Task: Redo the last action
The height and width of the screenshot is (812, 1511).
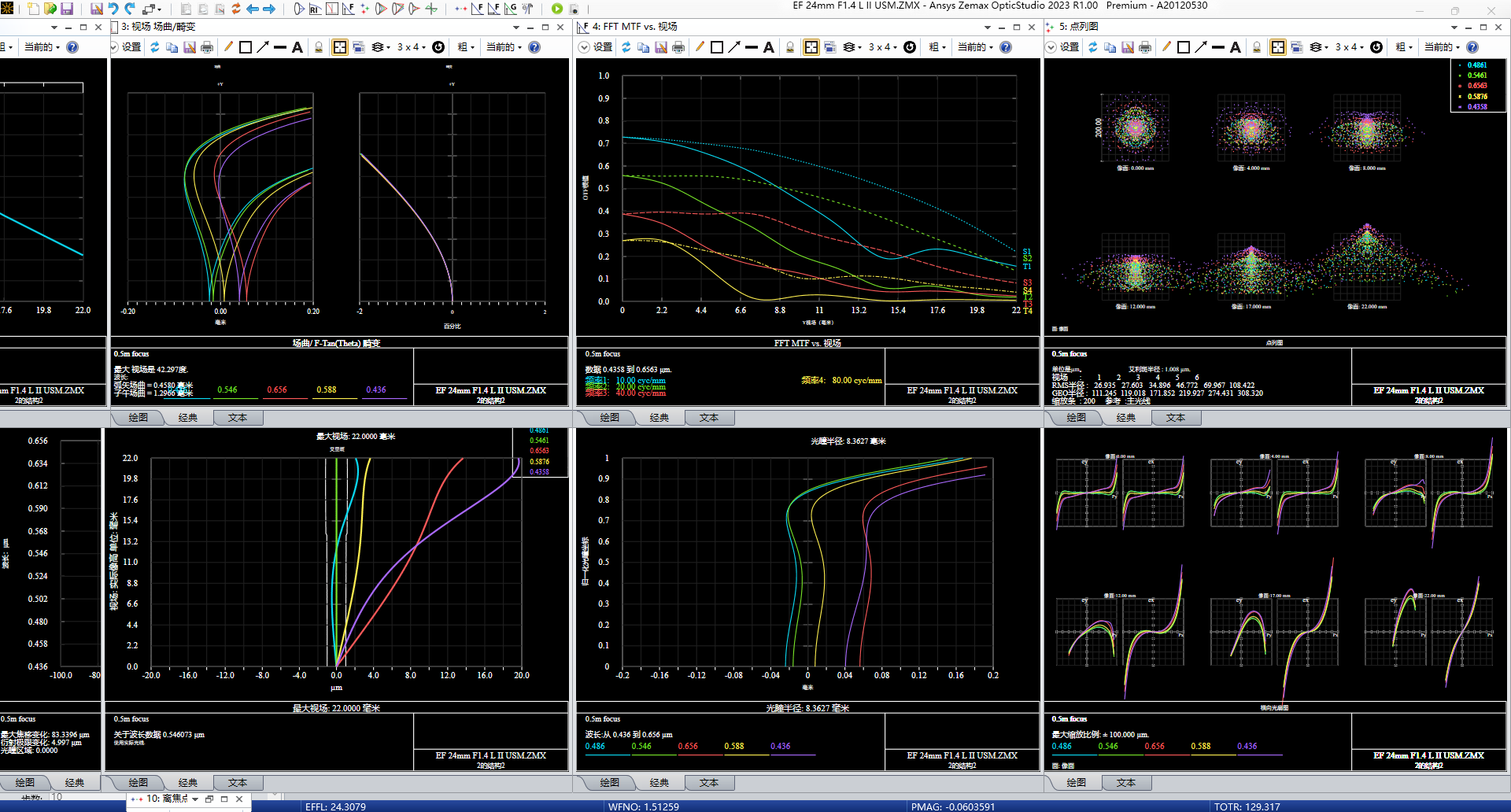Action: coord(130,9)
